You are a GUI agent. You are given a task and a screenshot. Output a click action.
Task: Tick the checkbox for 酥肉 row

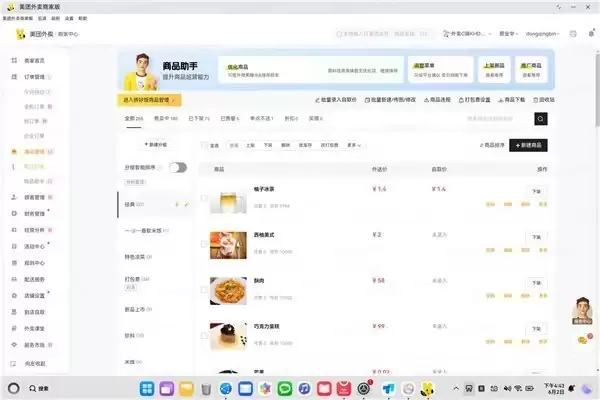(204, 290)
